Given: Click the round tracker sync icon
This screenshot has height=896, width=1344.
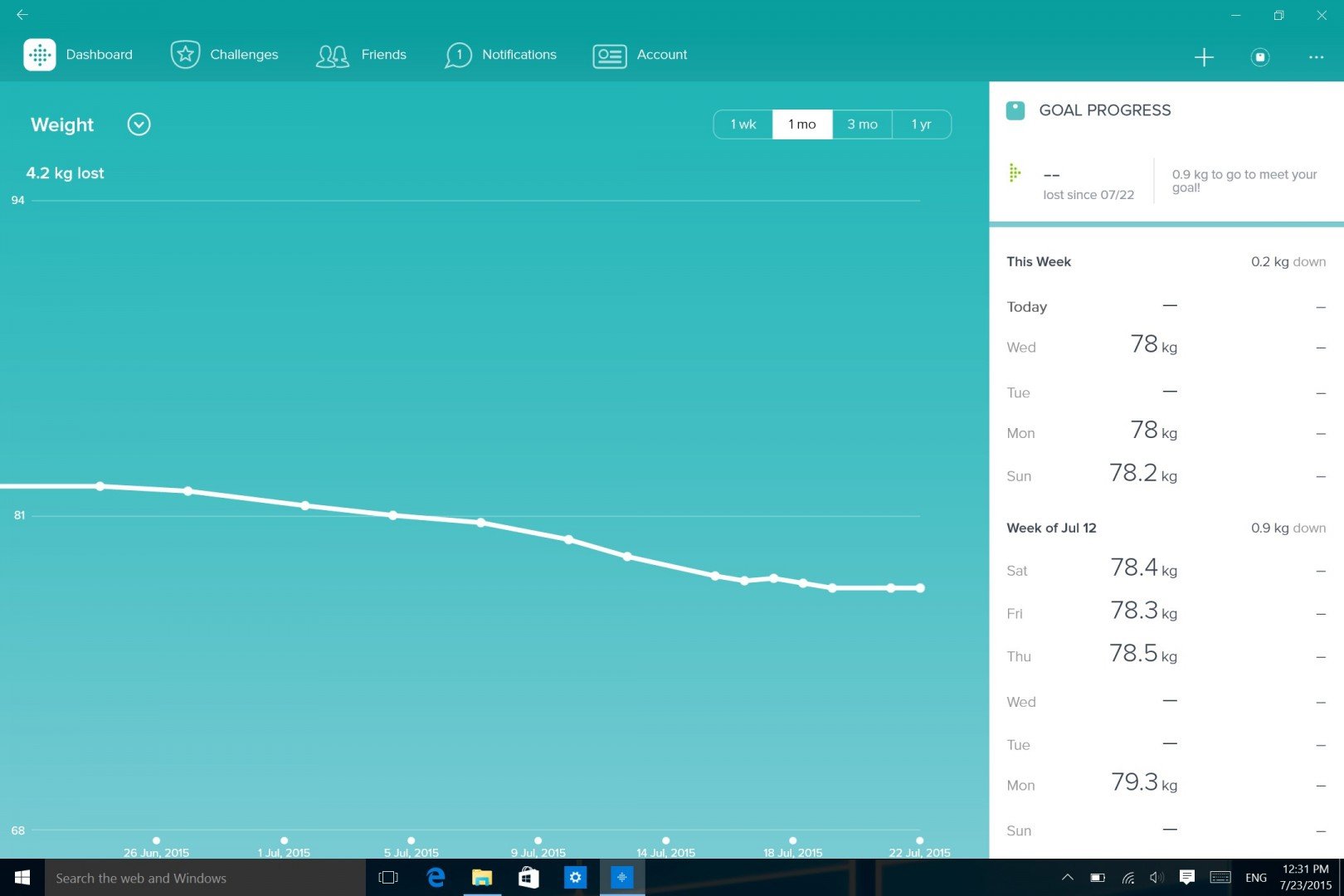Looking at the screenshot, I should coord(1259,56).
